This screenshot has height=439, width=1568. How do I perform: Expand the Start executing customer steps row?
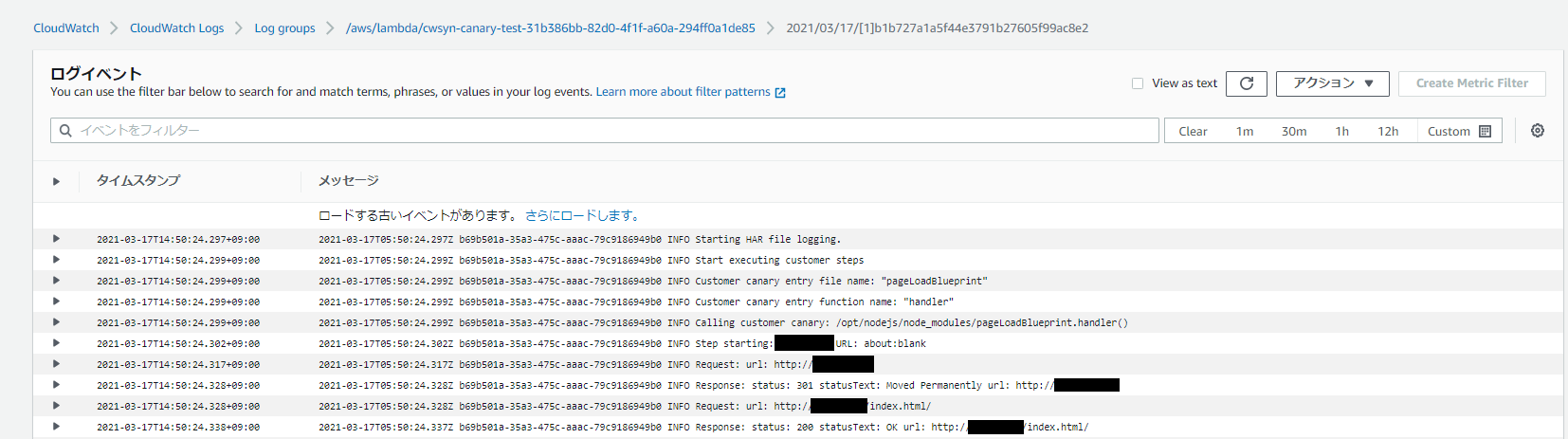(56, 260)
